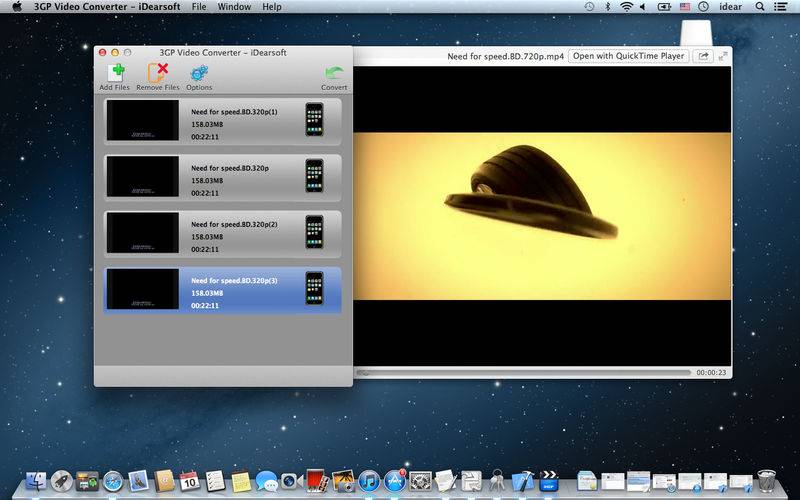Click 158.03MB size of Need for speed.8D.320p(1)
Screen dimensions: 800x500
click(207, 124)
